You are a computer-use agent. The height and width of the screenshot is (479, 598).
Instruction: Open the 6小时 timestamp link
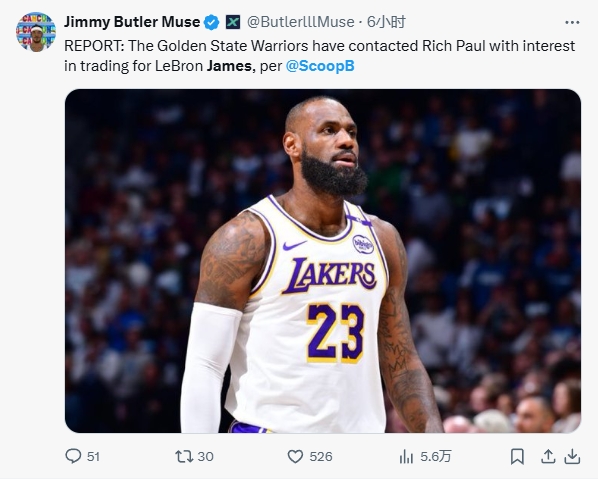(386, 22)
